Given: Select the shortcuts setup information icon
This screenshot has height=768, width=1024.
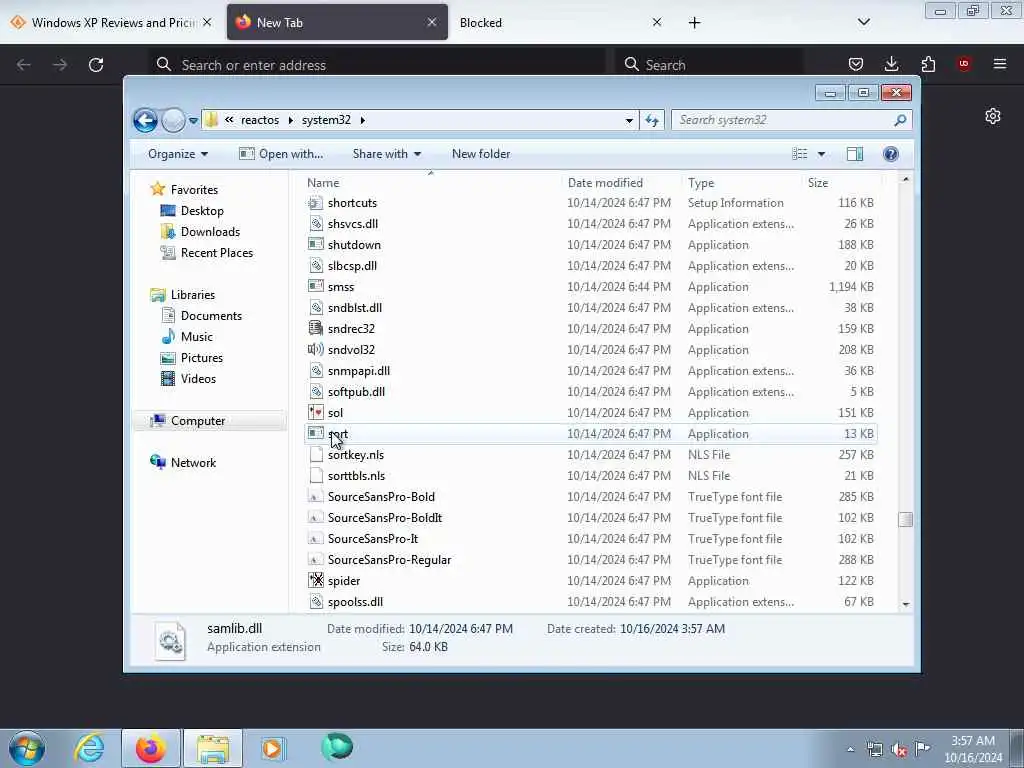Looking at the screenshot, I should click(315, 203).
